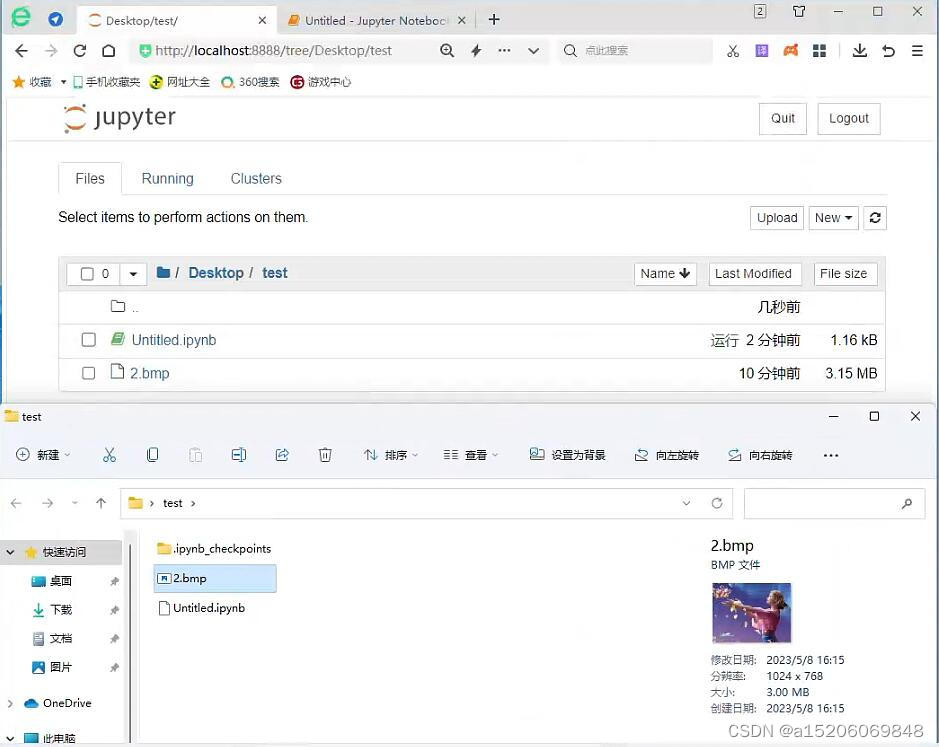The height and width of the screenshot is (747, 939).
Task: Open the browser hamburger menu
Action: (917, 51)
